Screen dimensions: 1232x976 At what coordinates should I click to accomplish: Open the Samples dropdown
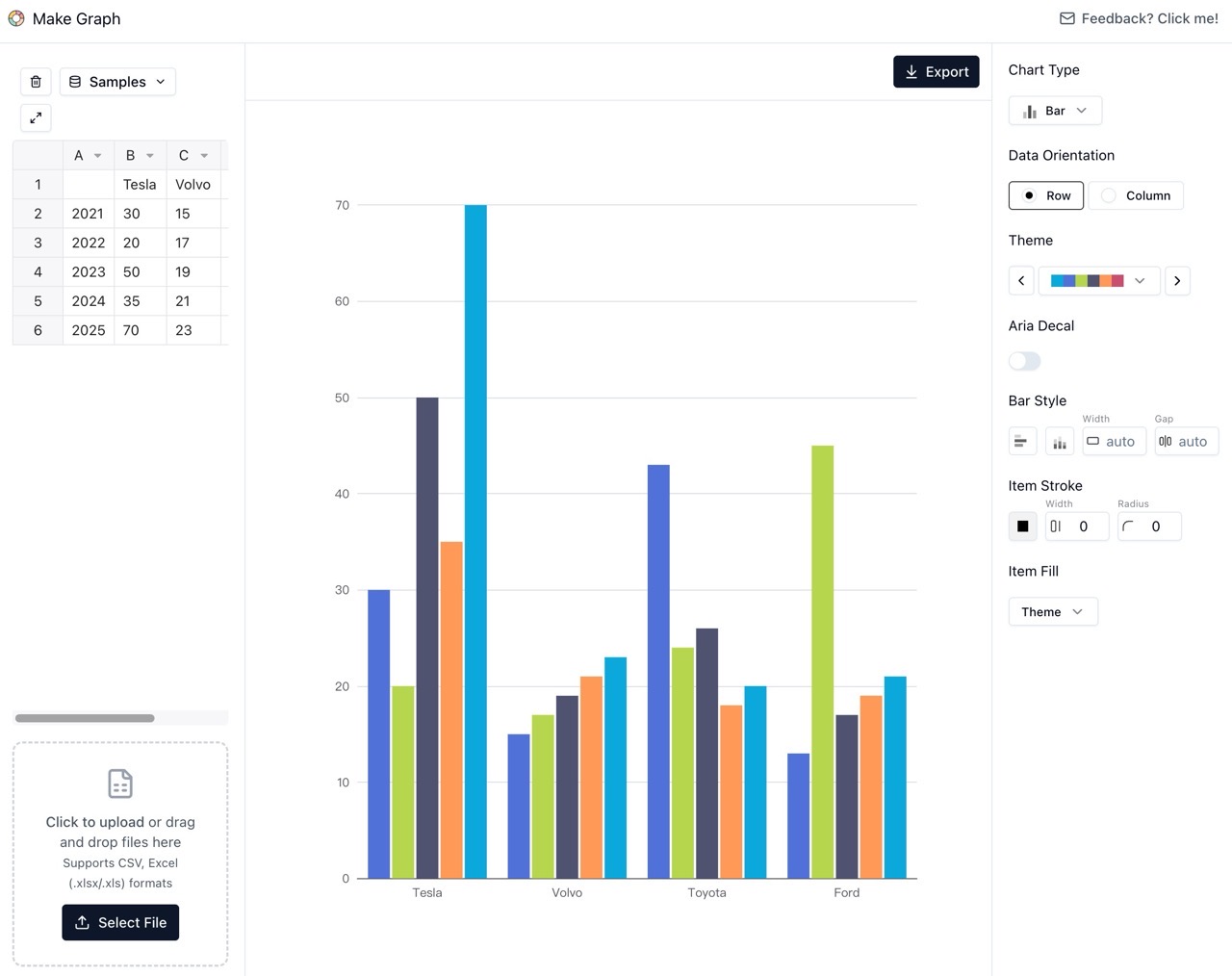click(x=117, y=82)
